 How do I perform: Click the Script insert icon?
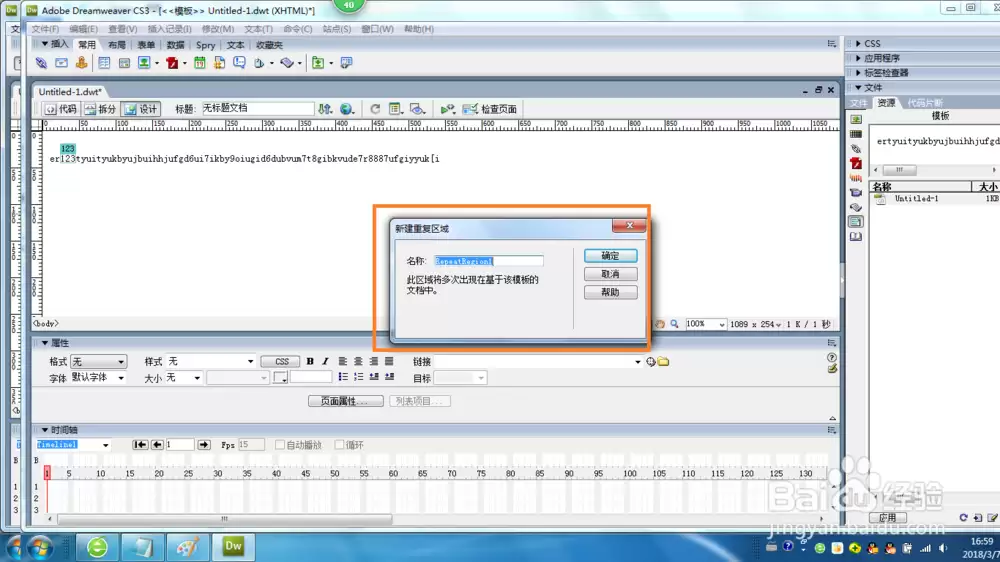(x=287, y=63)
